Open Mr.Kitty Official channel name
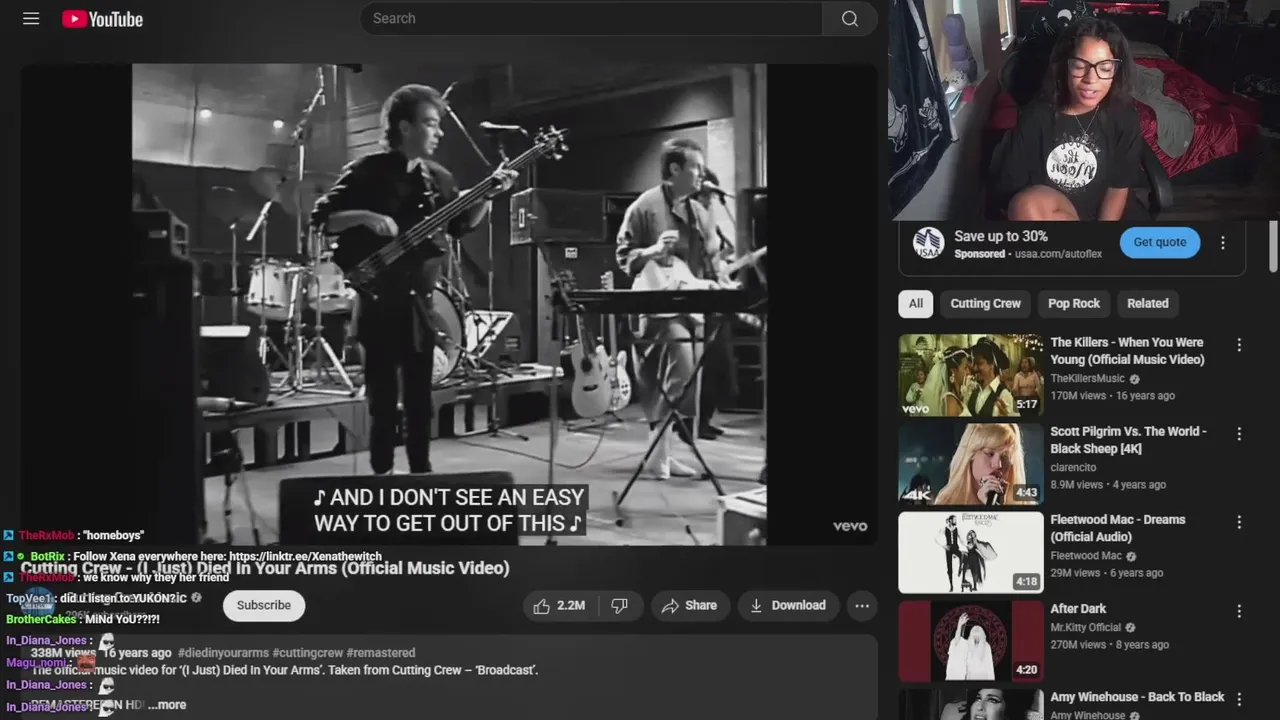This screenshot has height=720, width=1280. (1085, 627)
